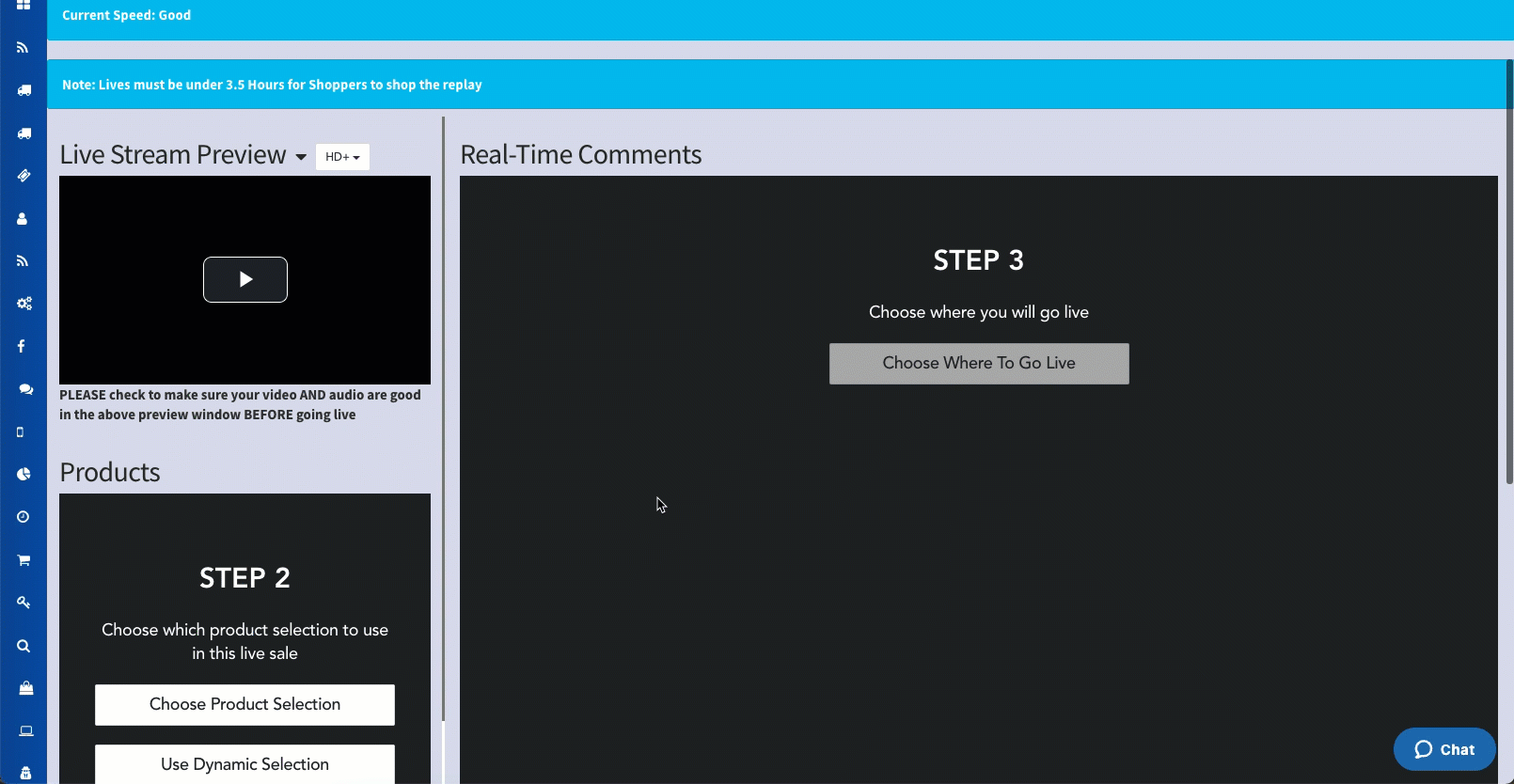This screenshot has height=784, width=1514.
Task: Open the laptop icon in sidebar
Action: tap(25, 731)
